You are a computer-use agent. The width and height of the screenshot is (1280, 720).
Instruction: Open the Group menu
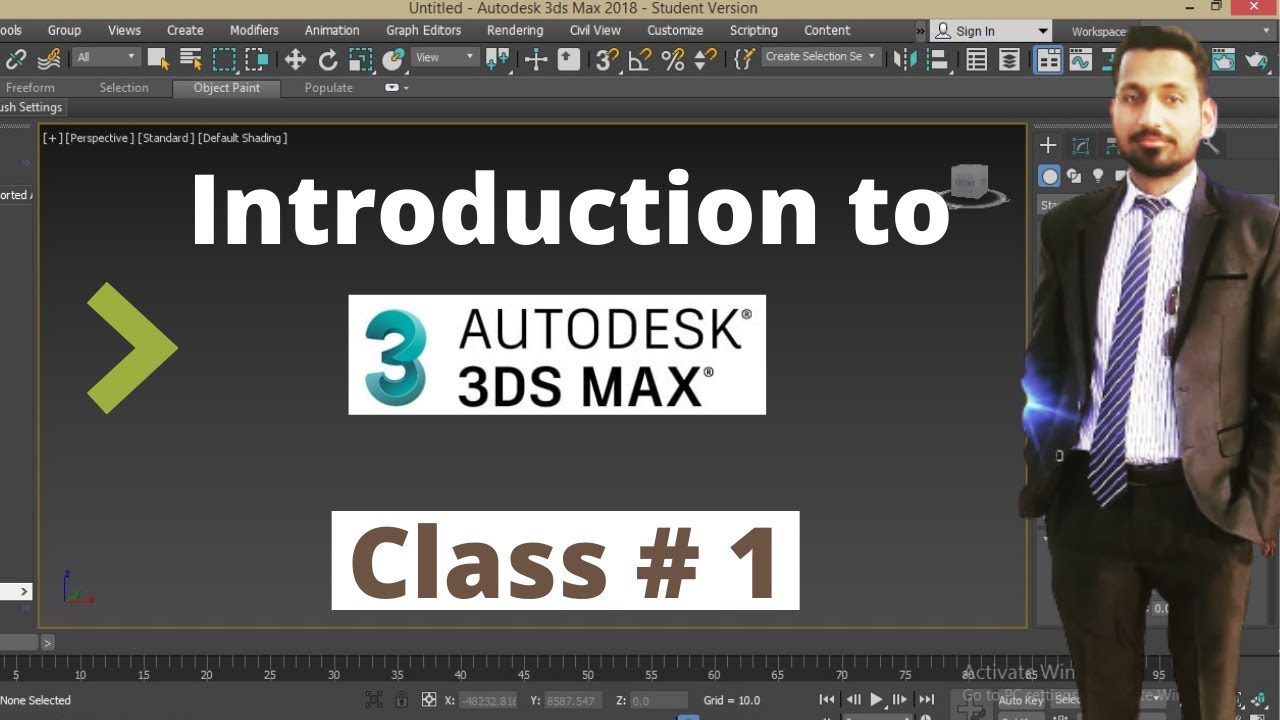[x=64, y=30]
